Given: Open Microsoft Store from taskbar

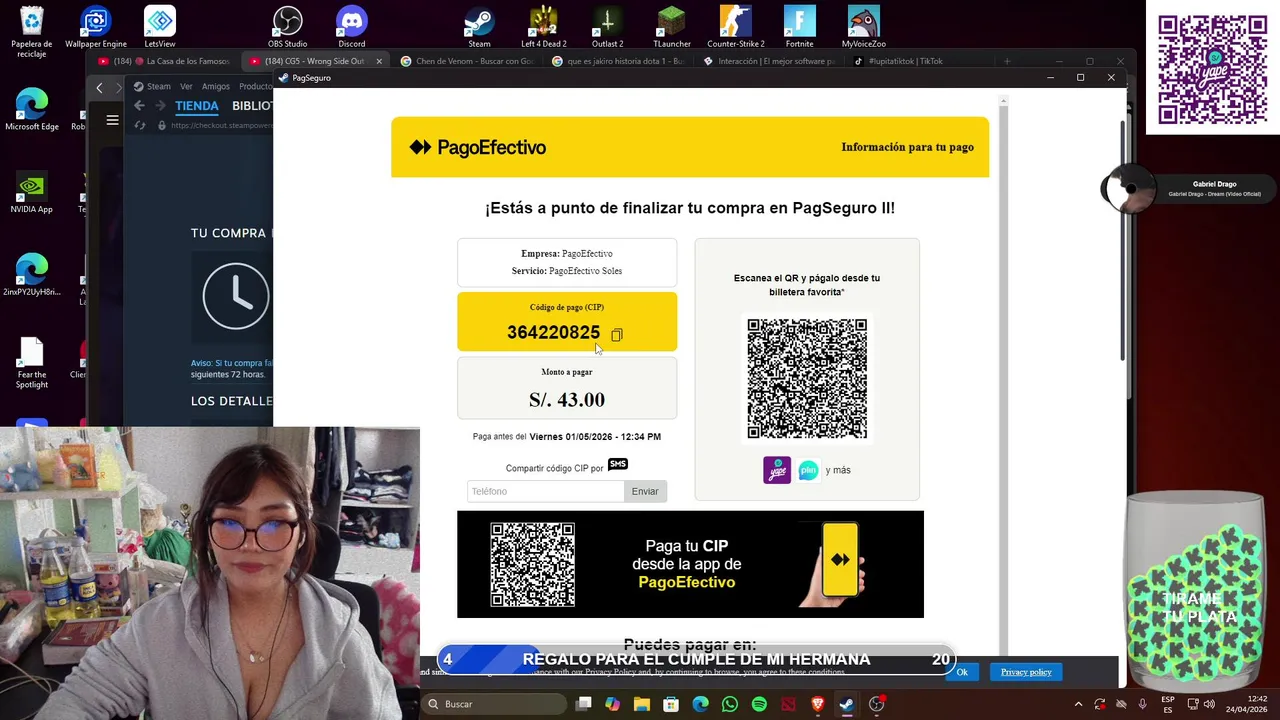Looking at the screenshot, I should point(671,704).
